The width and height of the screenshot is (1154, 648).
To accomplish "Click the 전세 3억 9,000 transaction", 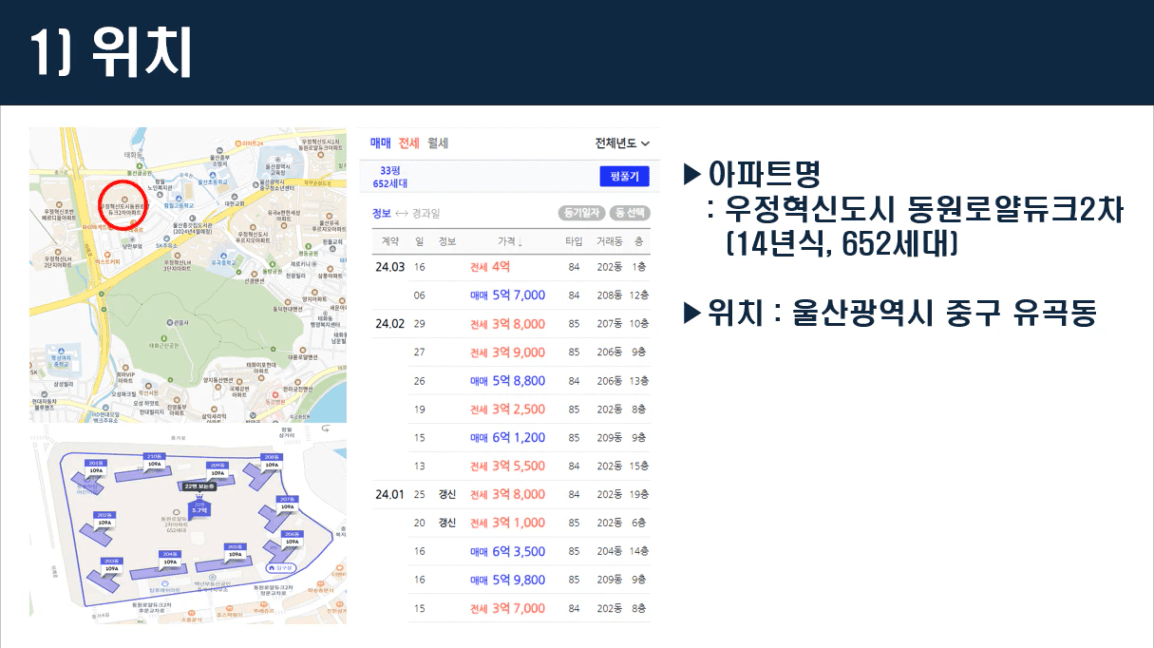I will click(530, 353).
